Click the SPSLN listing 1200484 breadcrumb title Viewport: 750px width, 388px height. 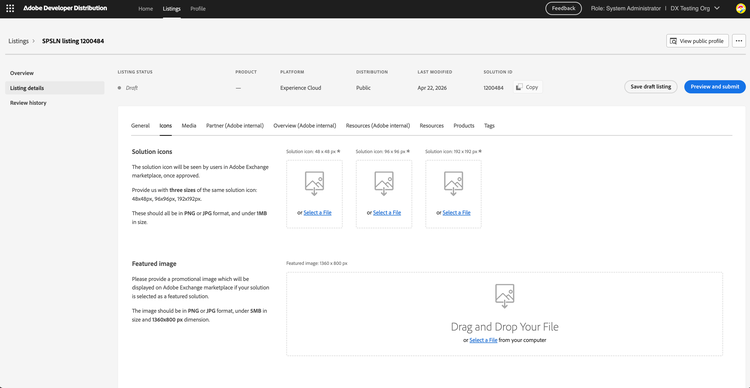[x=73, y=41]
